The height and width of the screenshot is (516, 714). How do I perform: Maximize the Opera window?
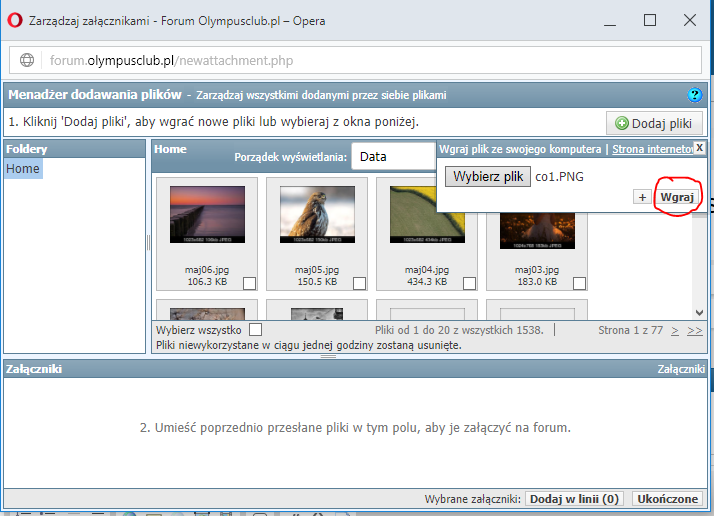pyautogui.click(x=649, y=20)
